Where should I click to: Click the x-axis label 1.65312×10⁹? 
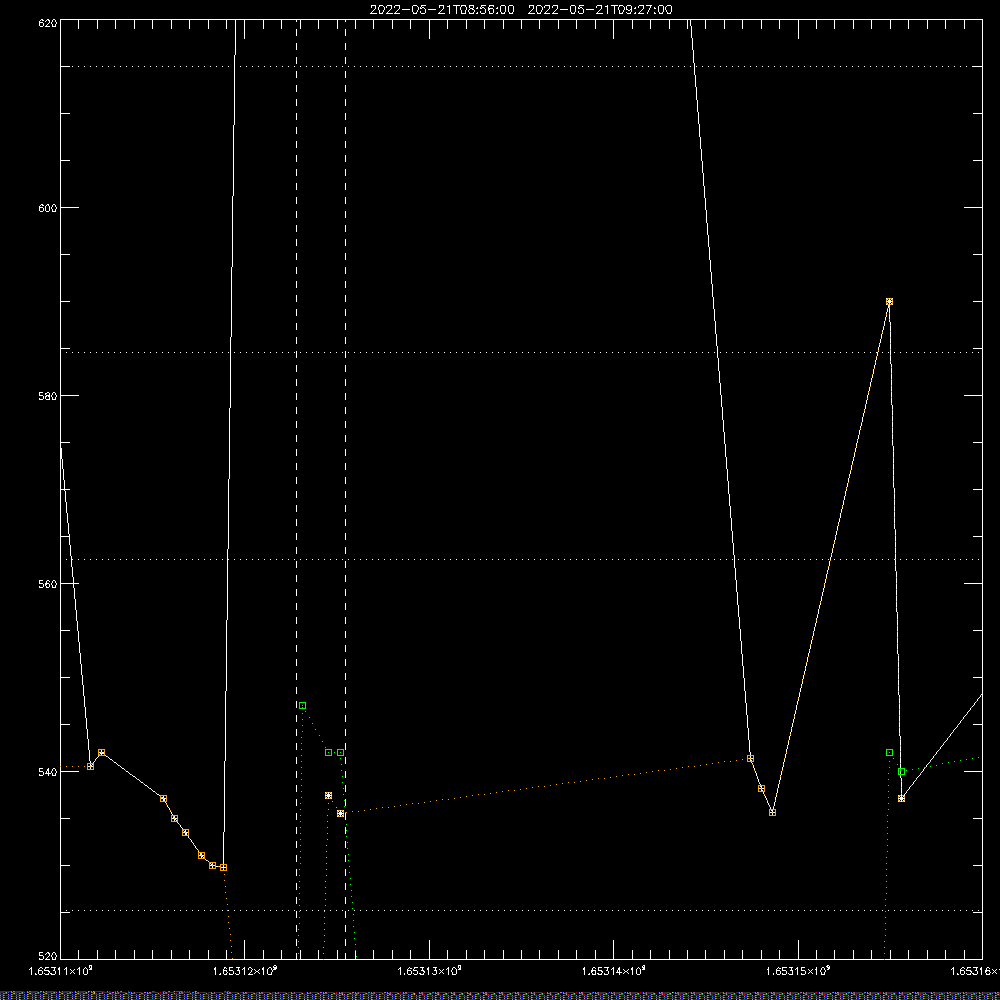click(x=245, y=971)
